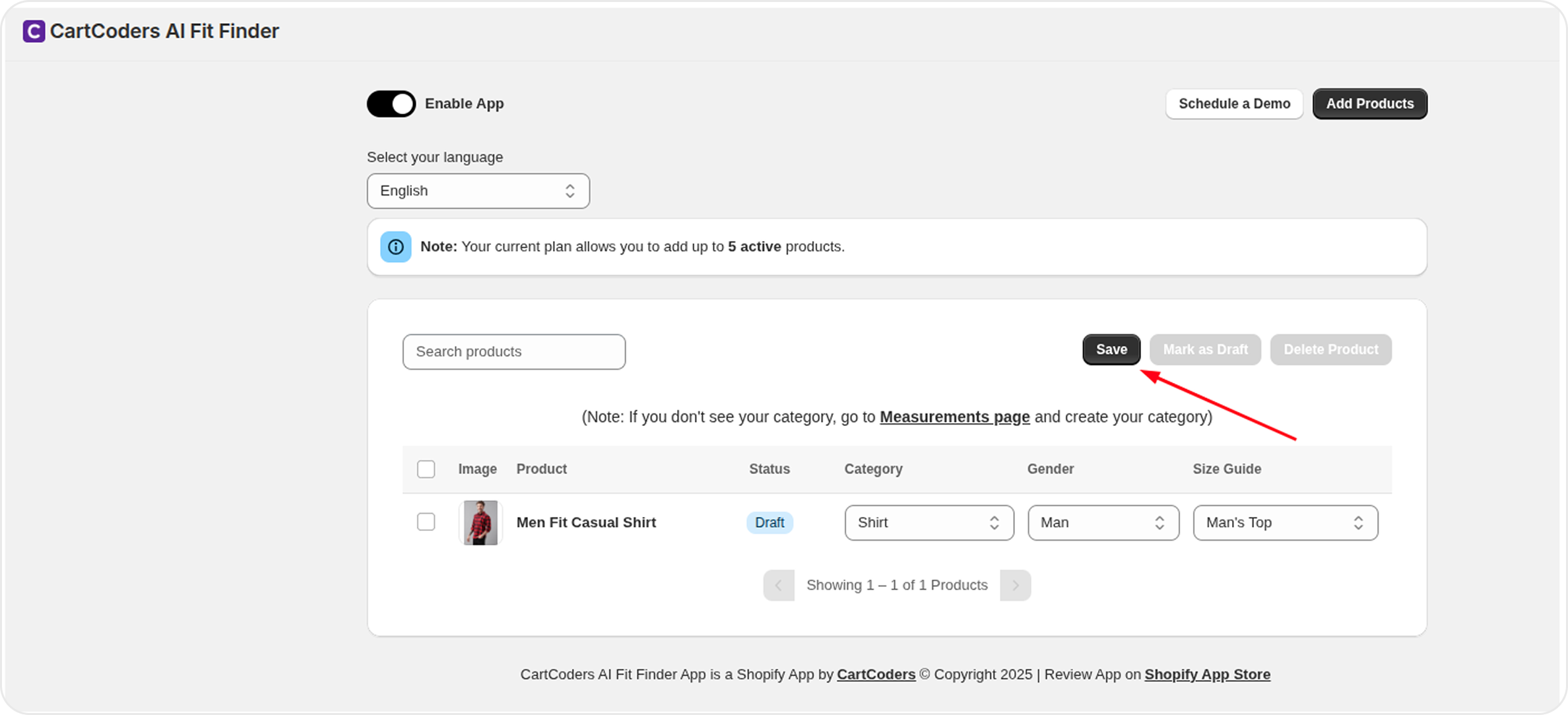Expand the Man's Top size guide dropdown
Viewport: 1568px width, 715px height.
[x=1285, y=522]
